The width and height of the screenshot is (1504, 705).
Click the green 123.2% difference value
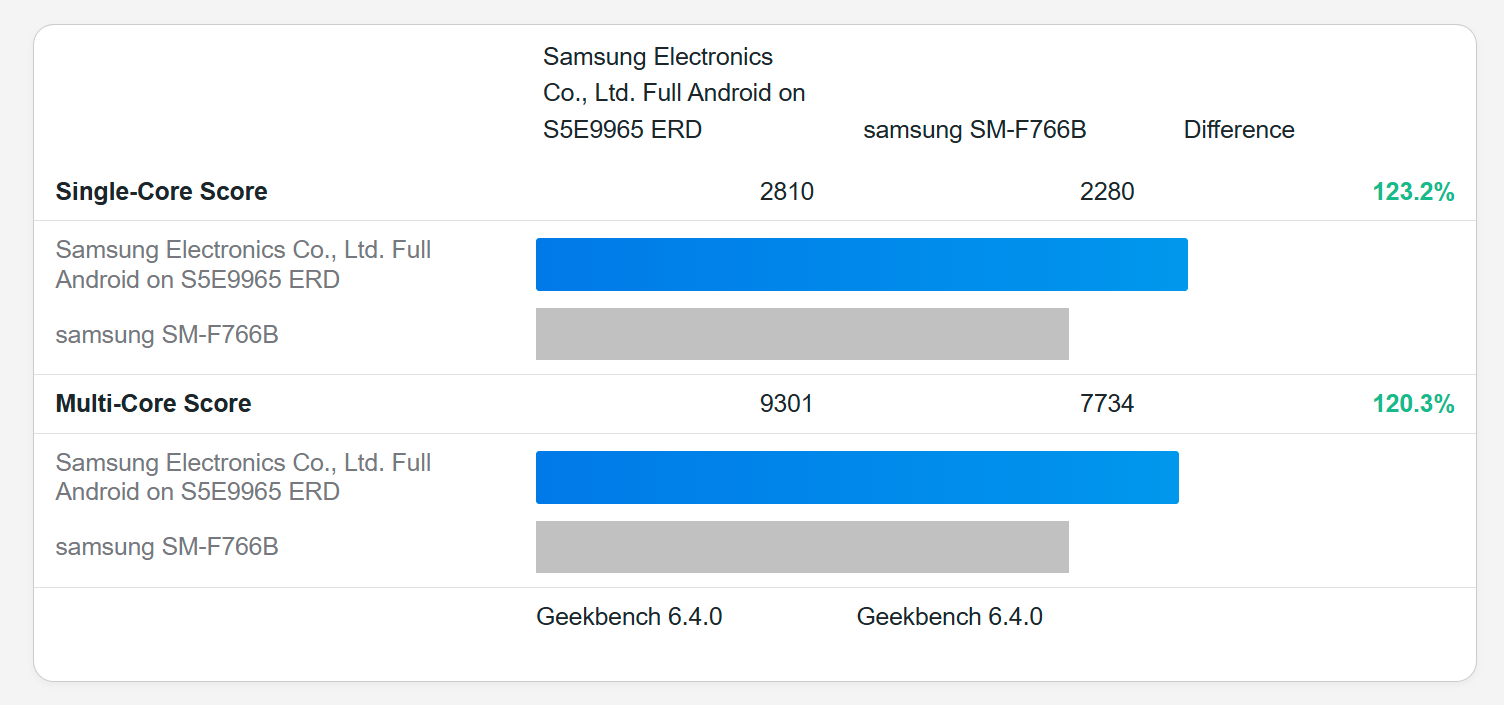(x=1413, y=192)
